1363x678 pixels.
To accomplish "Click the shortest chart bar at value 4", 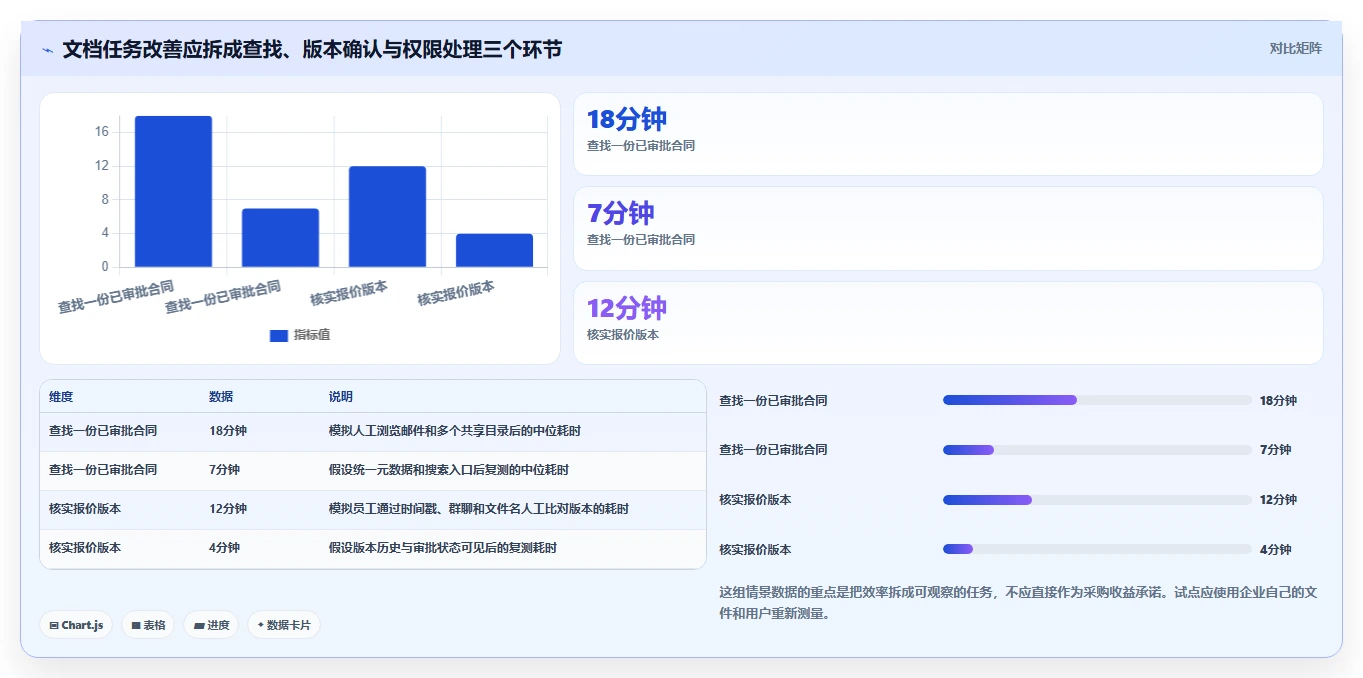I will tap(494, 250).
